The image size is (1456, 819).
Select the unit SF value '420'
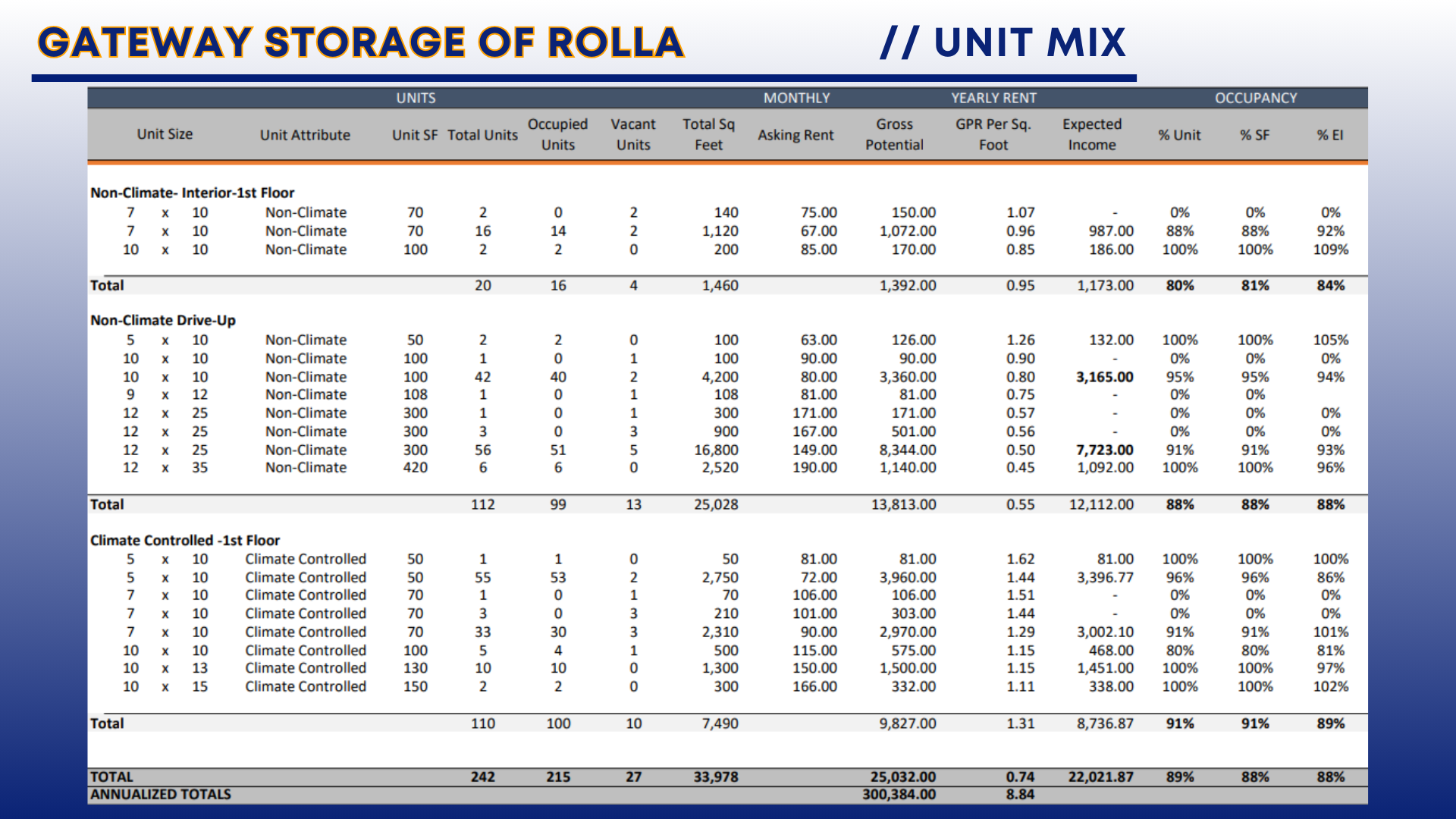pyautogui.click(x=415, y=467)
